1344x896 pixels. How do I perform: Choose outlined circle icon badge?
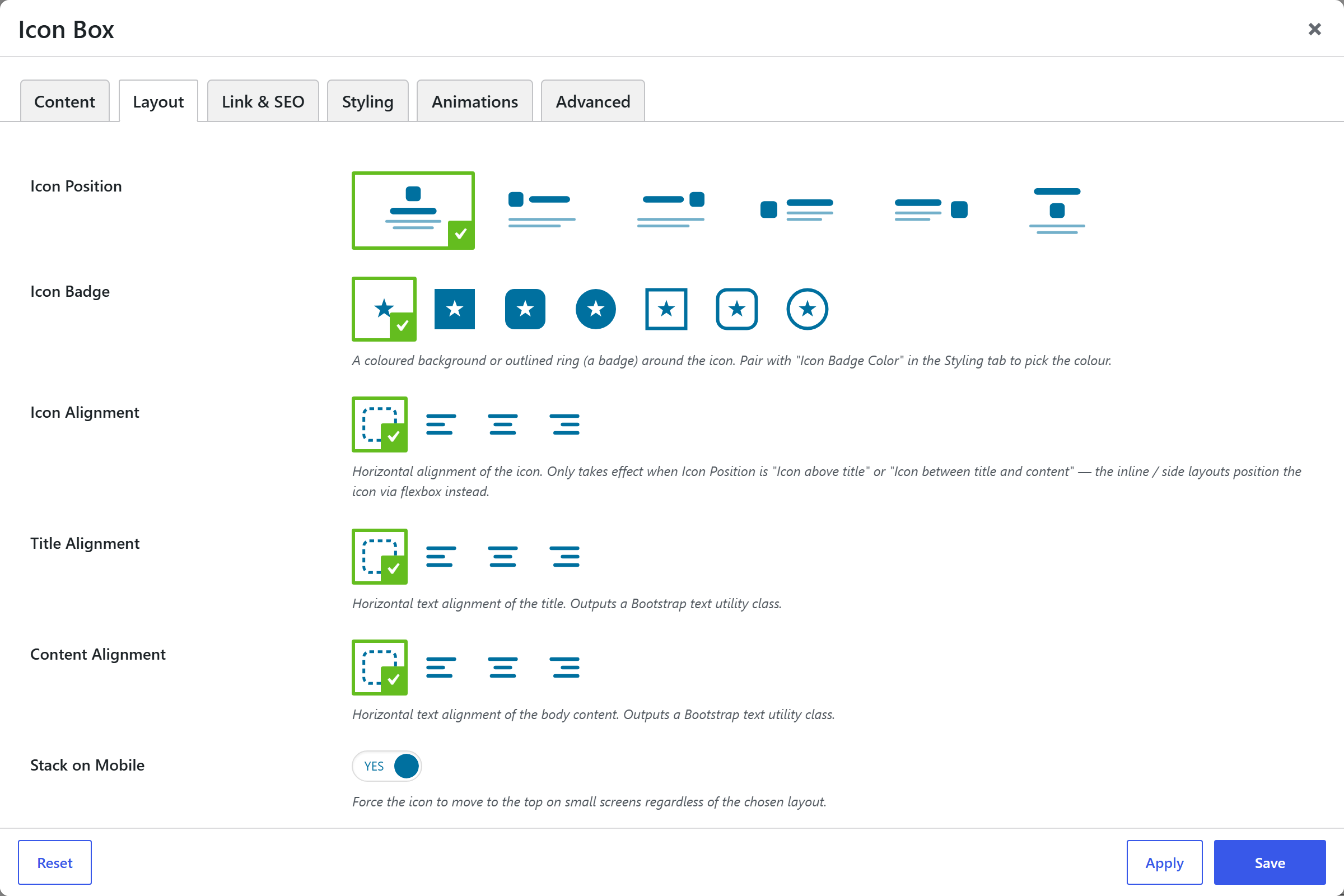(807, 309)
